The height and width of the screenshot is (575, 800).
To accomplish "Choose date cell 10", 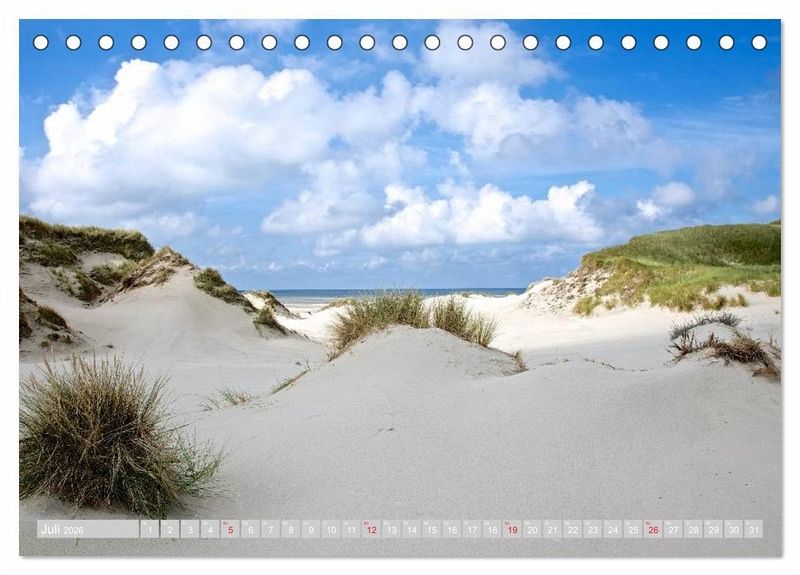I will coord(331,529).
